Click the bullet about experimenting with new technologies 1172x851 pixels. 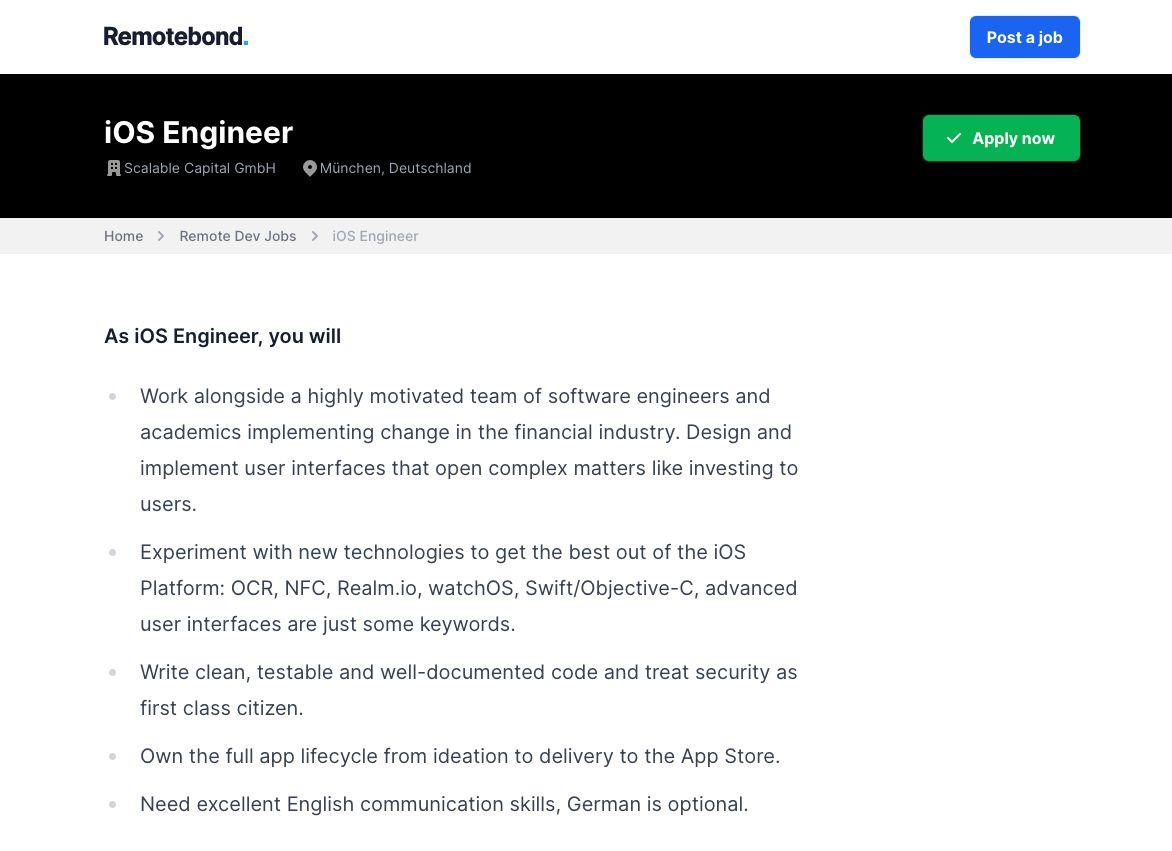click(469, 588)
